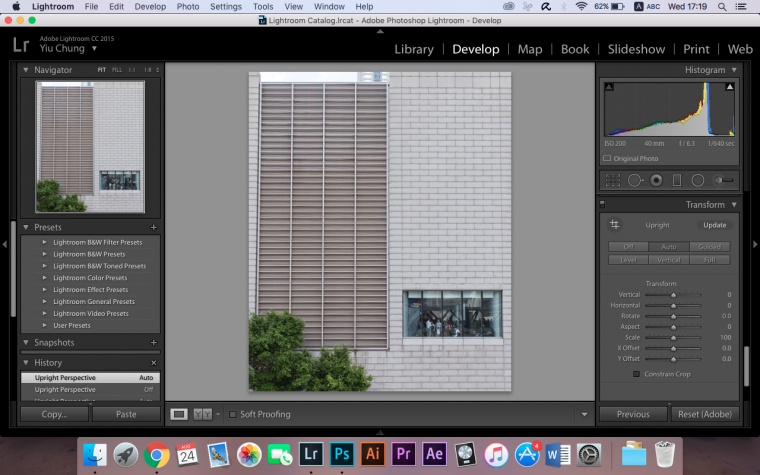The width and height of the screenshot is (760, 475).
Task: Select Upright Perspective Off history step
Action: coord(90,390)
